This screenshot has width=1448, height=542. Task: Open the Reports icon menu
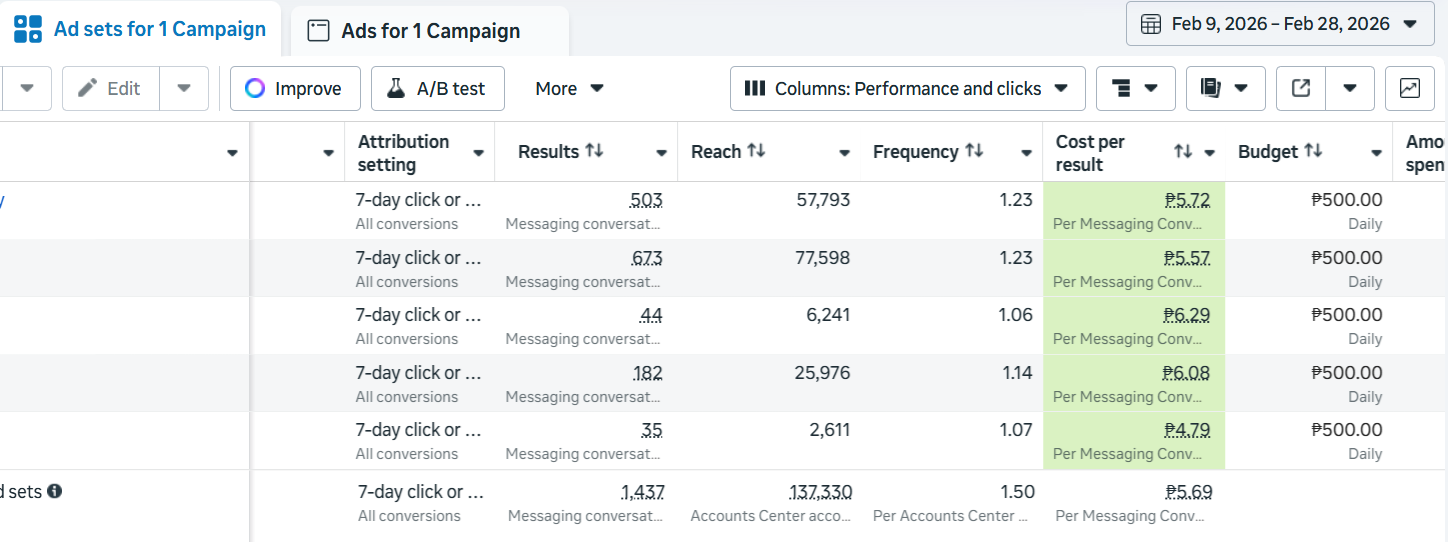click(x=1225, y=89)
